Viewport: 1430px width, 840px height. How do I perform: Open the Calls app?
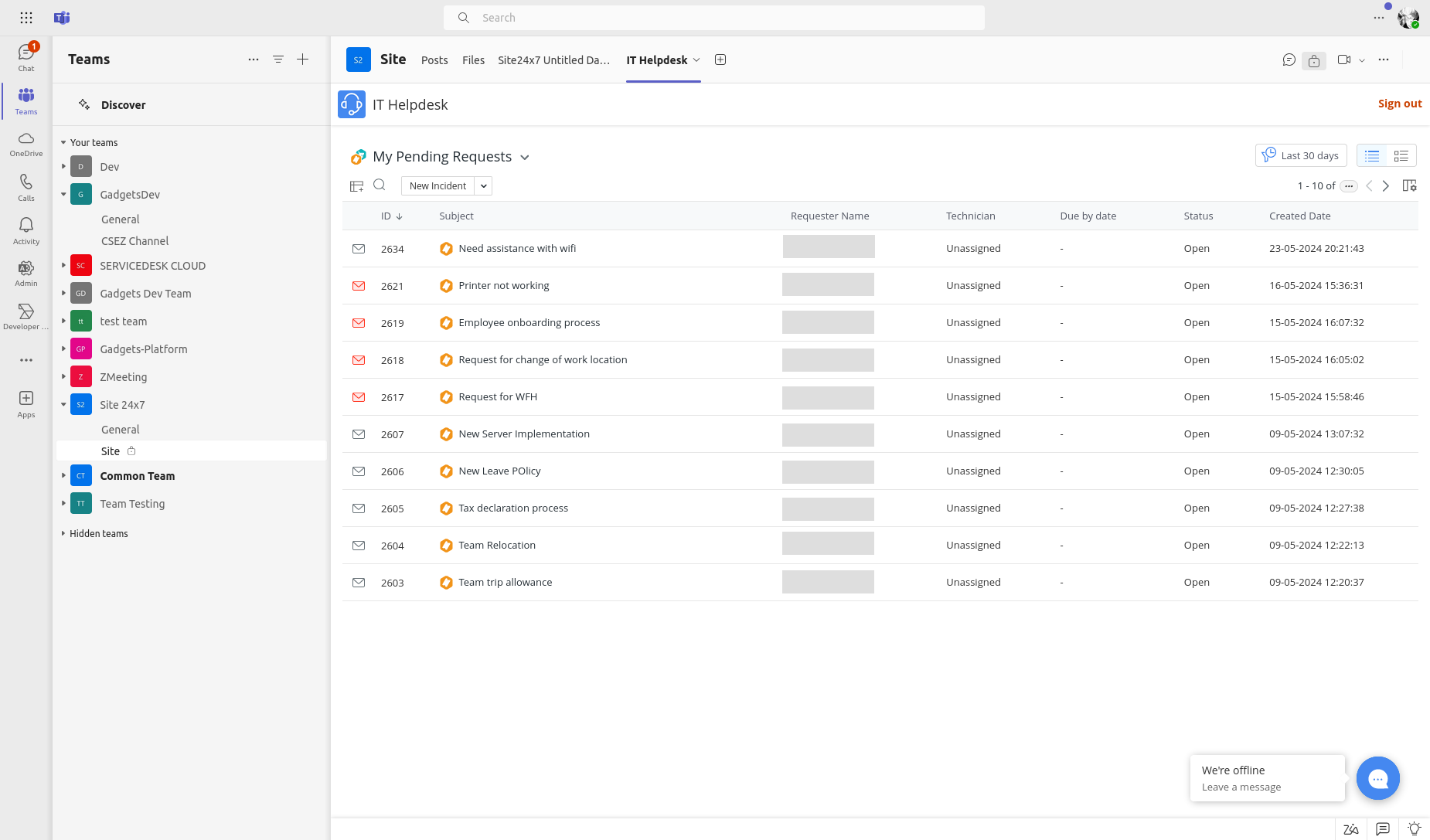(x=26, y=188)
